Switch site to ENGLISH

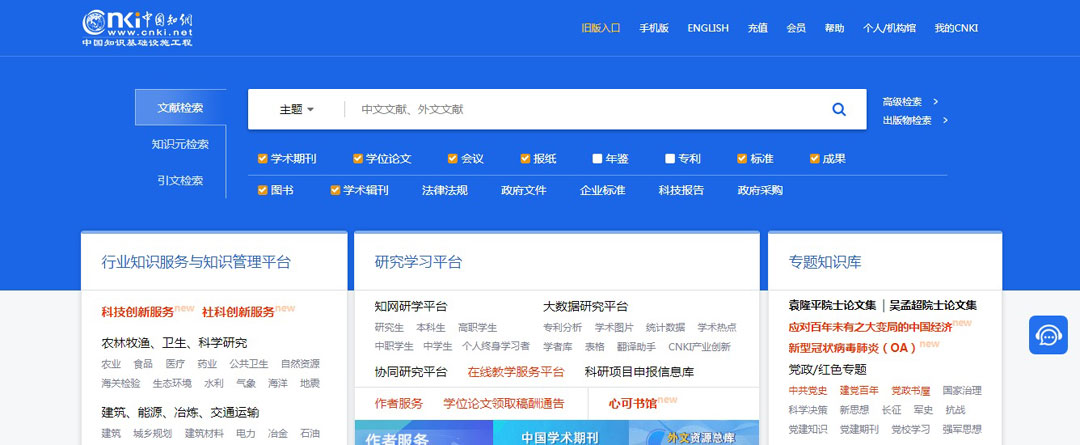pyautogui.click(x=708, y=28)
